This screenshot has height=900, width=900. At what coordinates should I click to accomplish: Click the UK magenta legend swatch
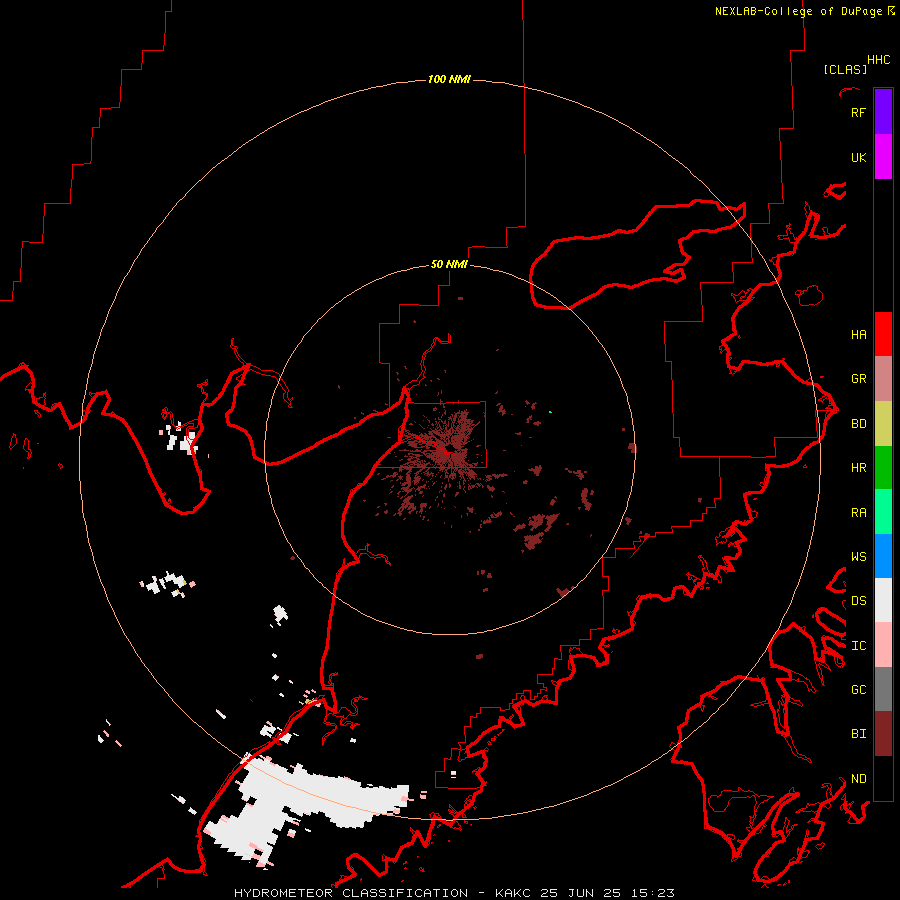point(883,157)
